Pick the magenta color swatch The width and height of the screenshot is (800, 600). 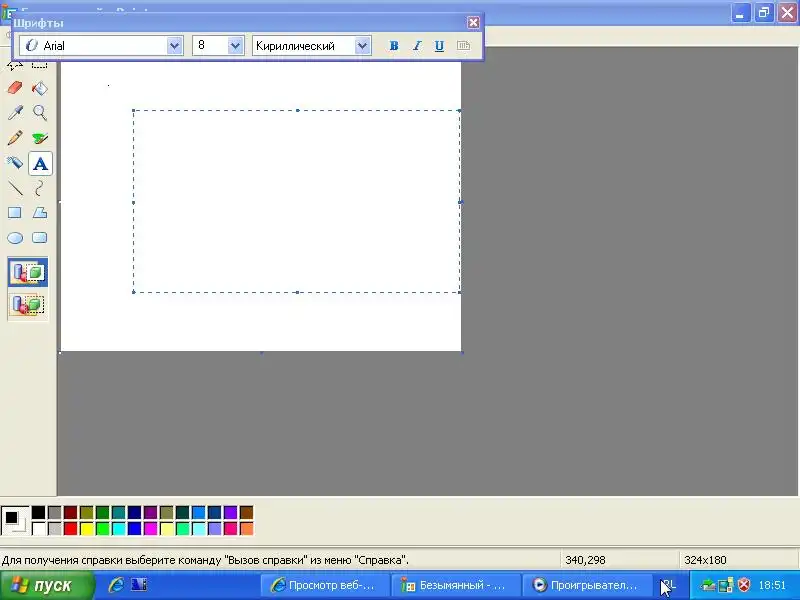coord(151,528)
